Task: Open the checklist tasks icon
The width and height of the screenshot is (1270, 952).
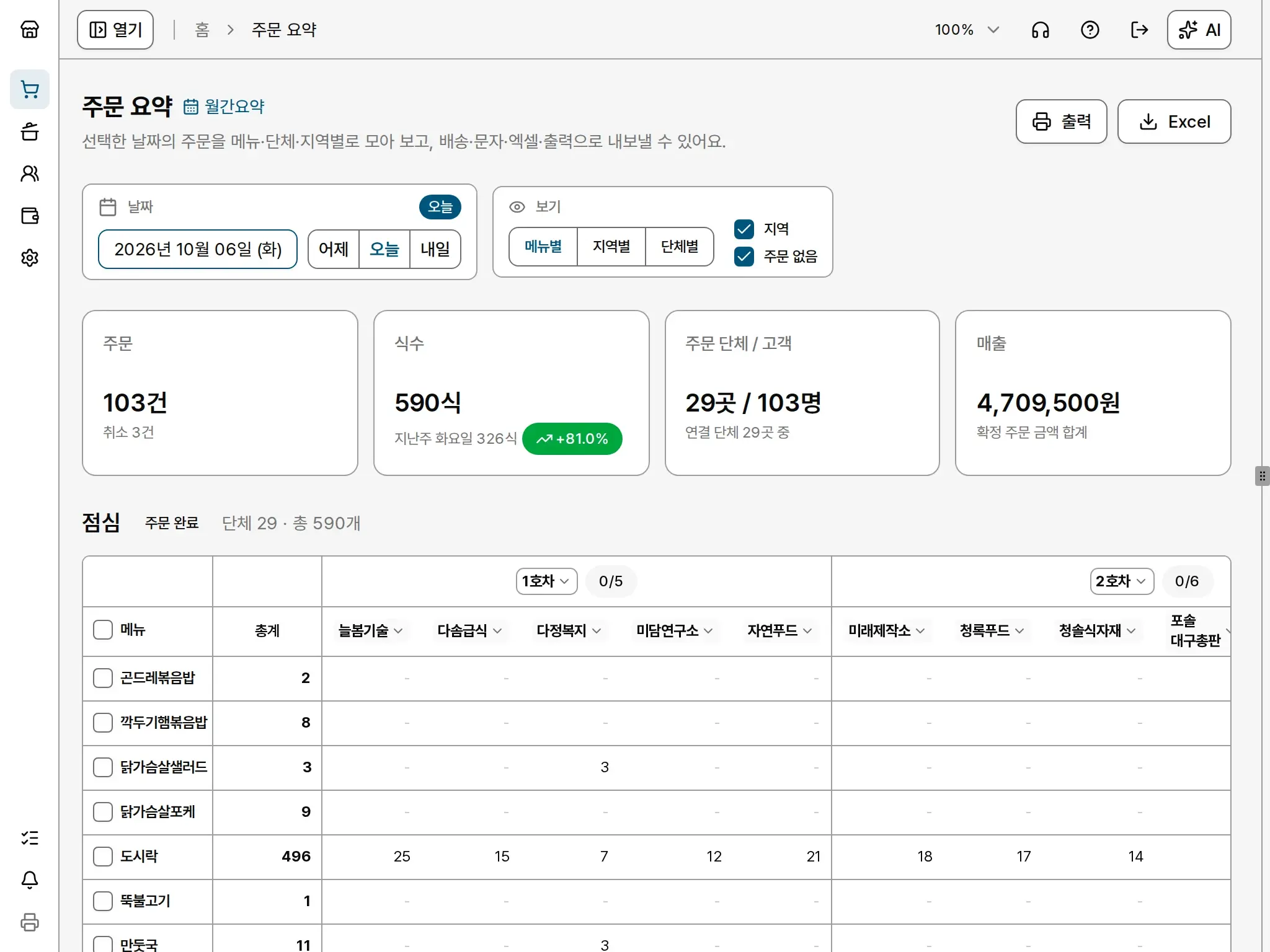Action: coord(30,838)
